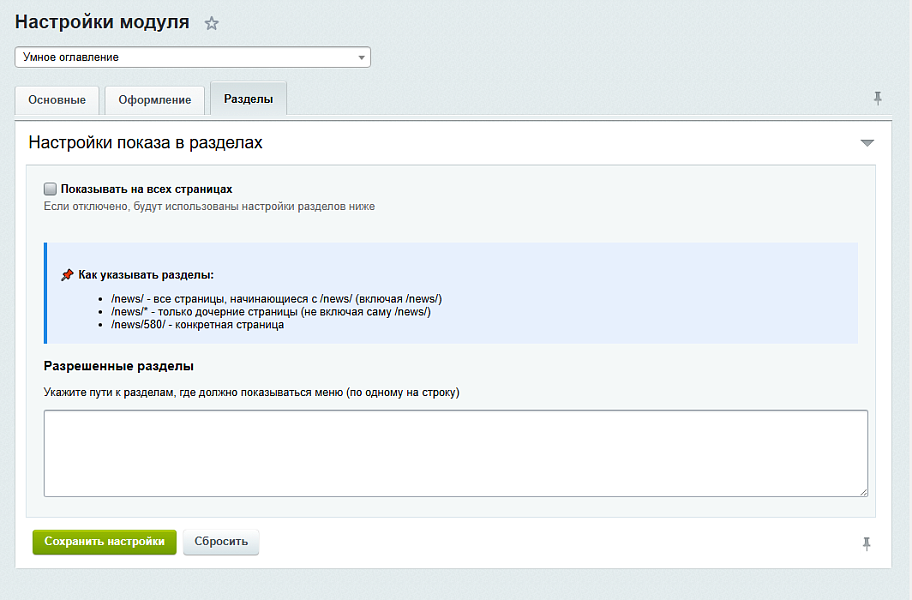Enable the Показывать на всех страницах checkbox
The image size is (912, 600).
(x=50, y=188)
